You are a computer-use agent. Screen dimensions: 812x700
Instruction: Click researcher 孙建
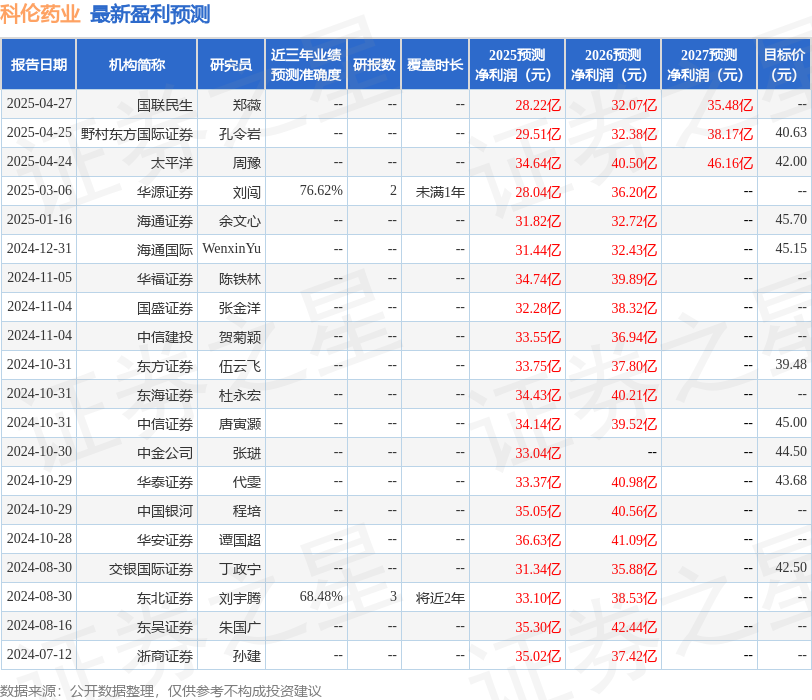pos(247,656)
